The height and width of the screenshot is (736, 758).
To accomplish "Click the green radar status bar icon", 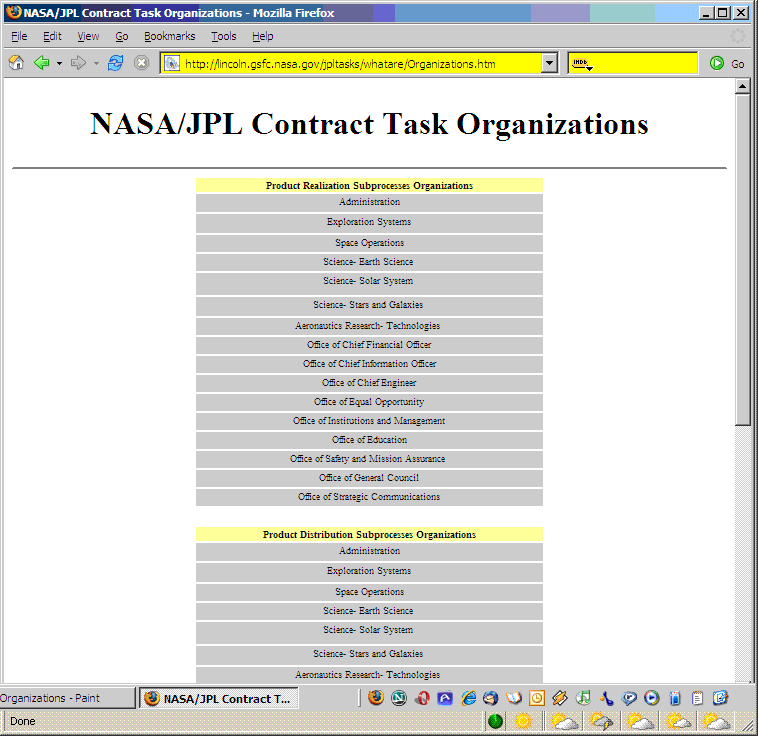I will (496, 721).
